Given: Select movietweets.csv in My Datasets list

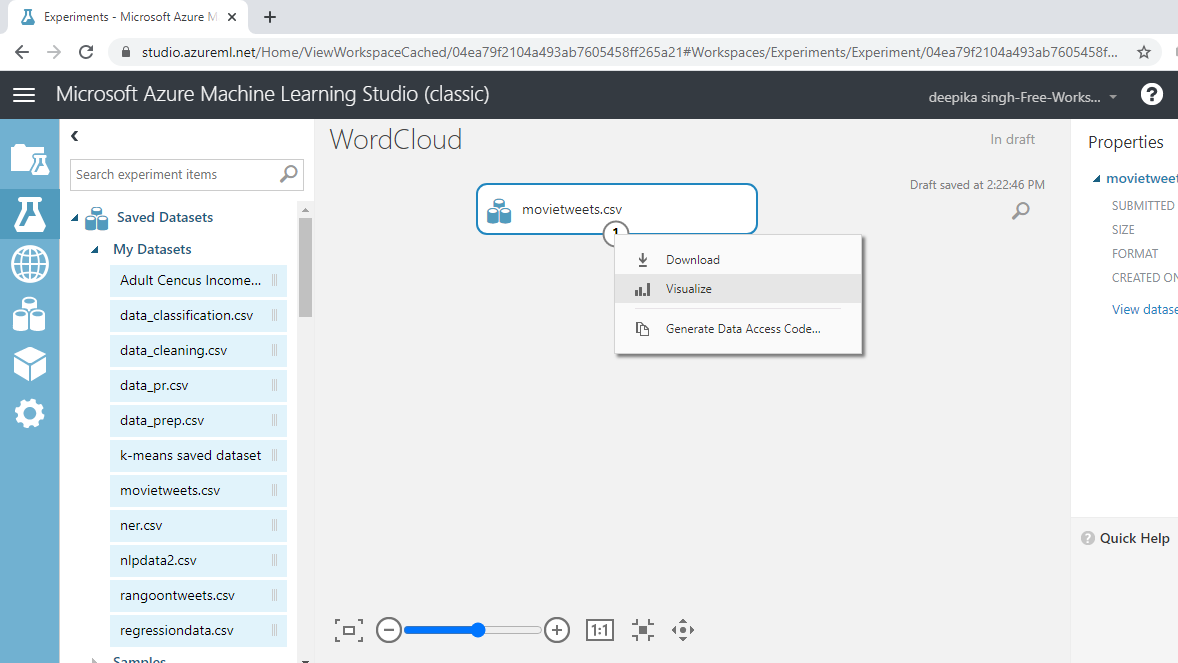Looking at the screenshot, I should pyautogui.click(x=198, y=490).
